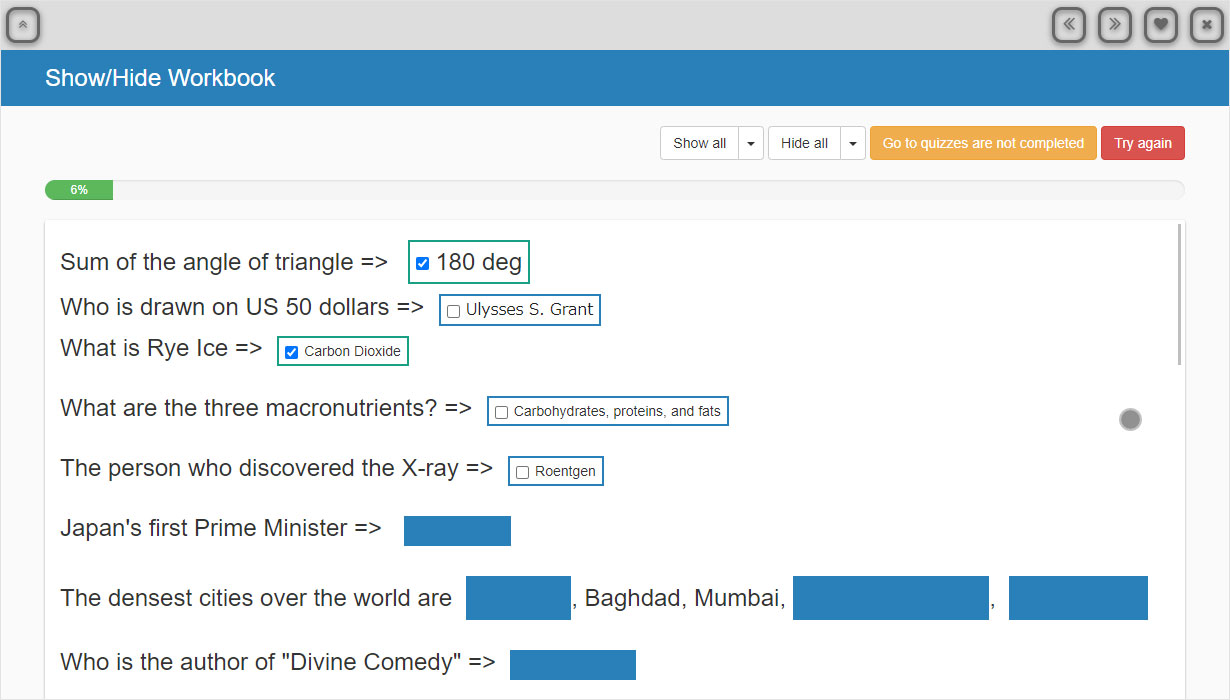The height and width of the screenshot is (700, 1230).
Task: Click the collapse-up double chevron icon
Action: click(23, 25)
